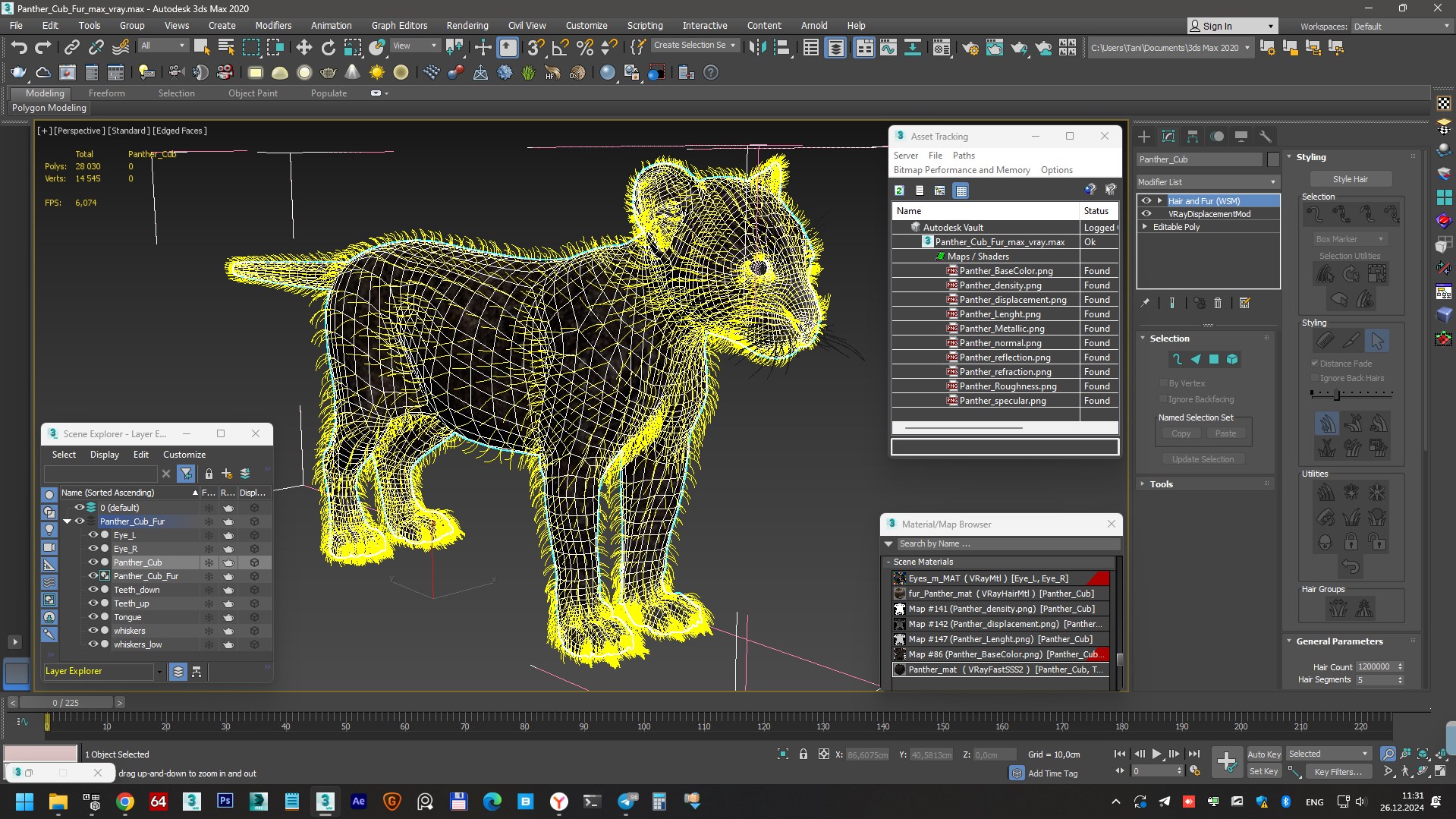Open the Modifier List dropdown
Image resolution: width=1456 pixels, height=819 pixels.
pyautogui.click(x=1207, y=182)
